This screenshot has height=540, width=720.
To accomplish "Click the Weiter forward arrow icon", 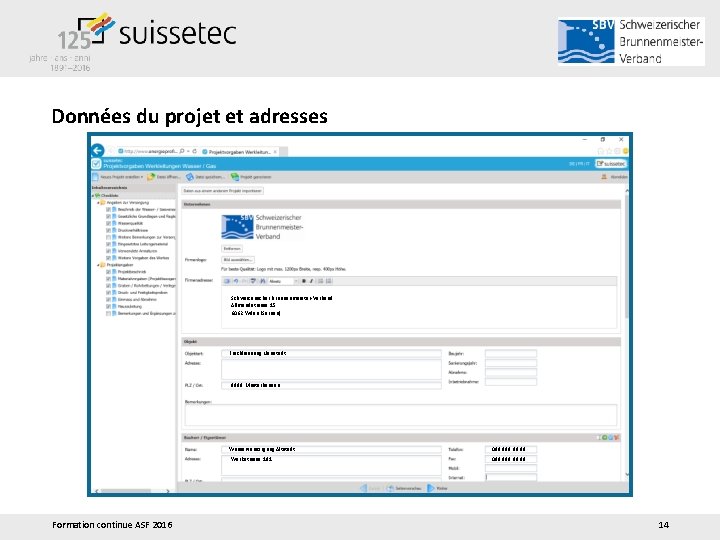I will coord(431,488).
